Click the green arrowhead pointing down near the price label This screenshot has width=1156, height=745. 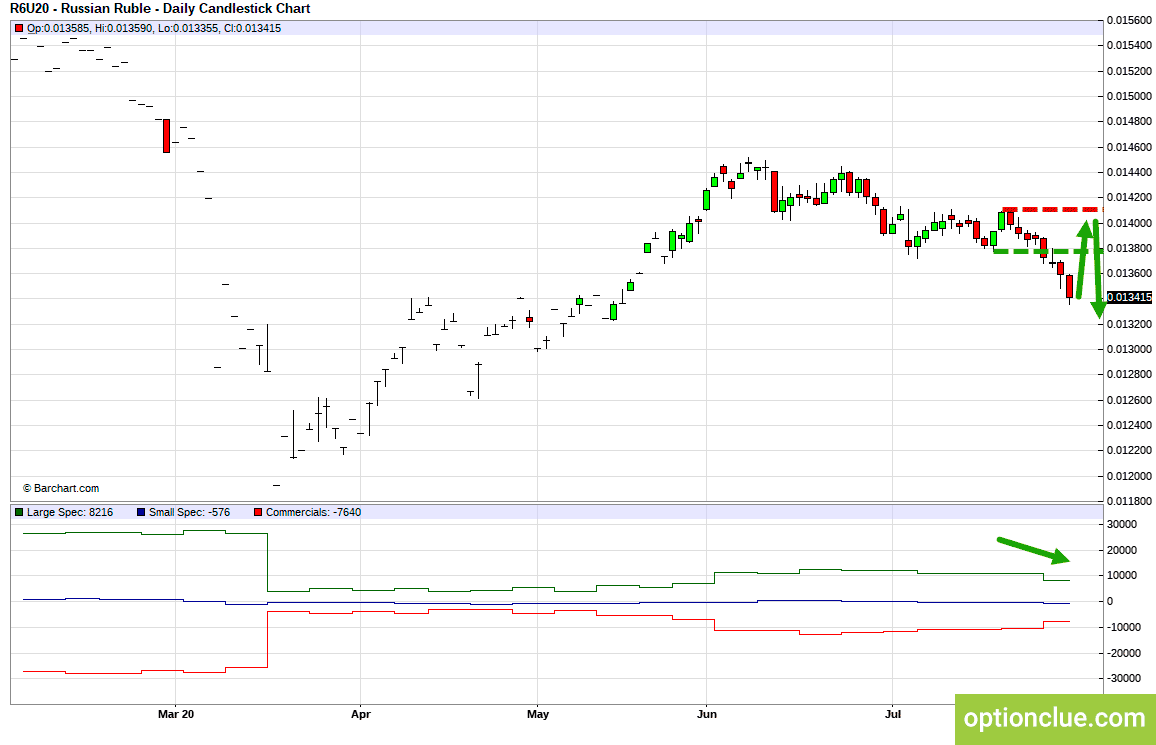tap(1098, 308)
